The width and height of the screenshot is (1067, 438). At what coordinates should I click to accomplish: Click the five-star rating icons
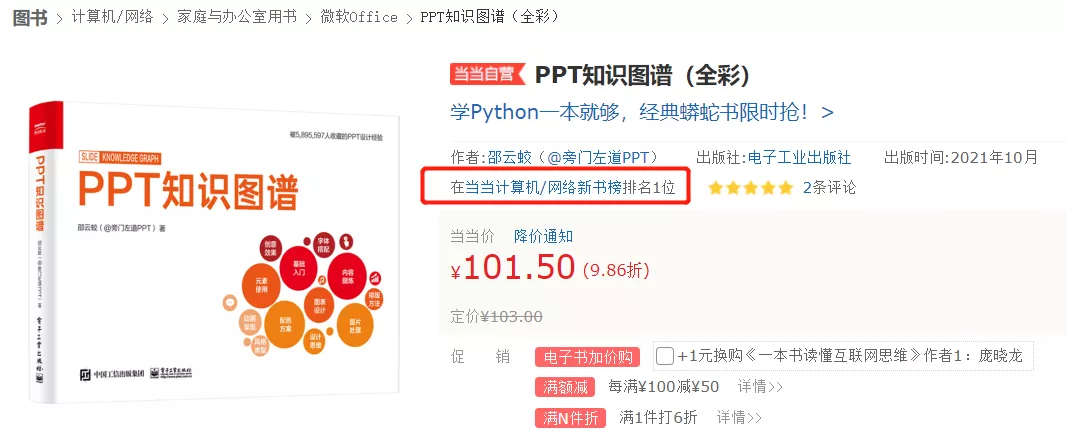point(751,188)
